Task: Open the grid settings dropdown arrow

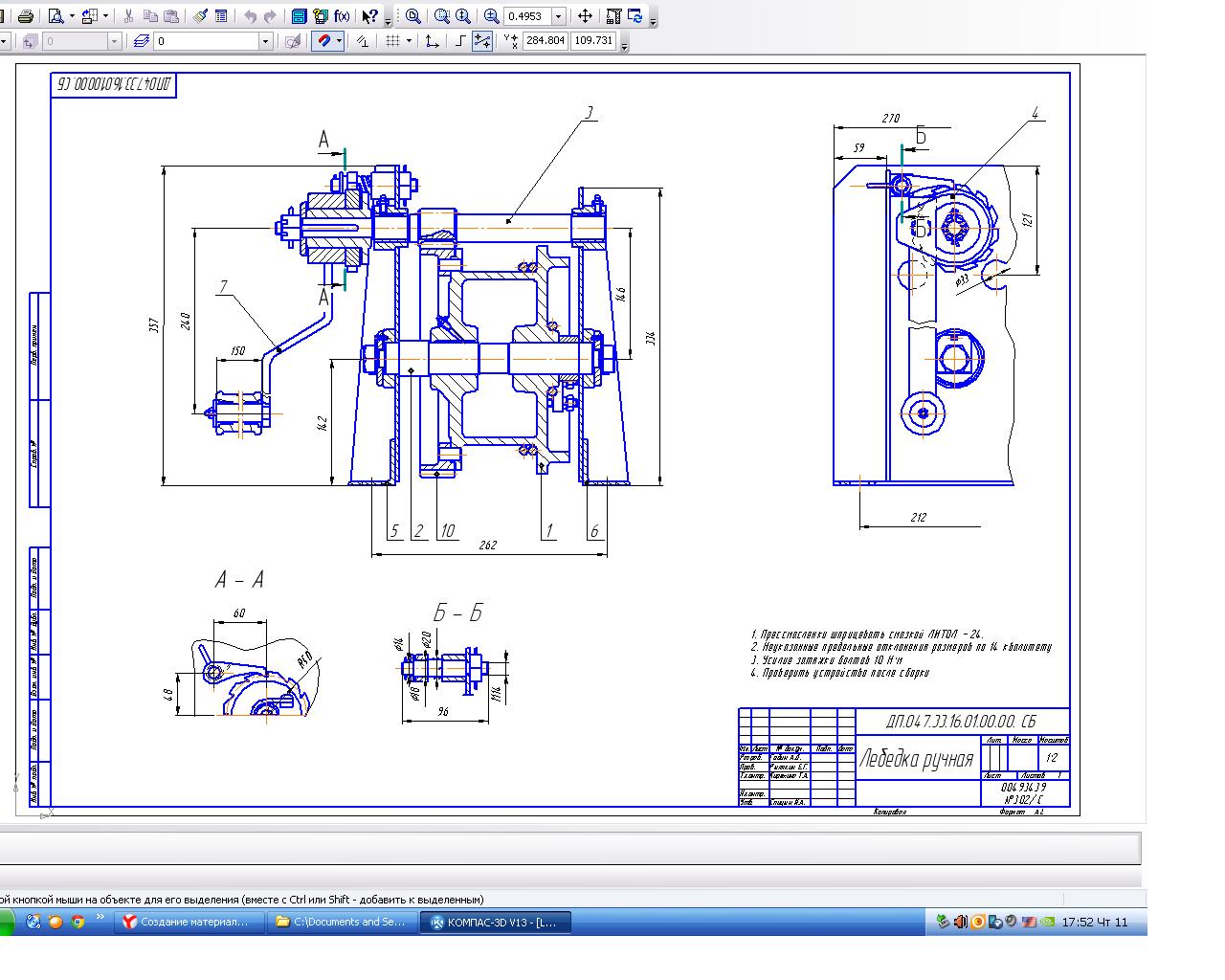Action: click(x=409, y=41)
